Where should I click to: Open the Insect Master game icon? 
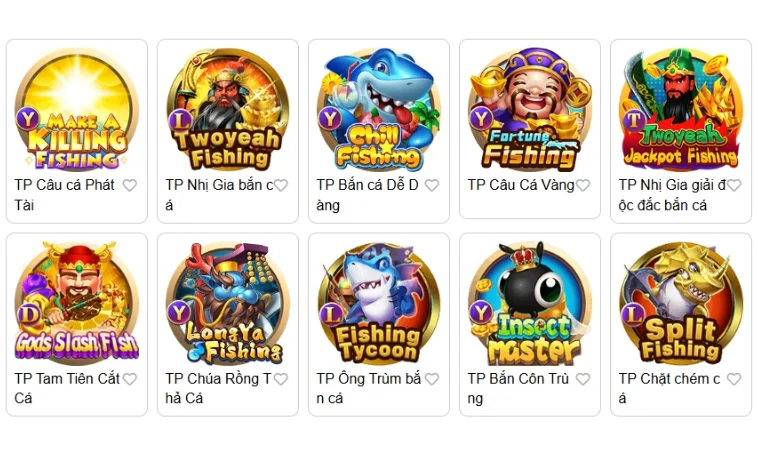click(x=530, y=303)
